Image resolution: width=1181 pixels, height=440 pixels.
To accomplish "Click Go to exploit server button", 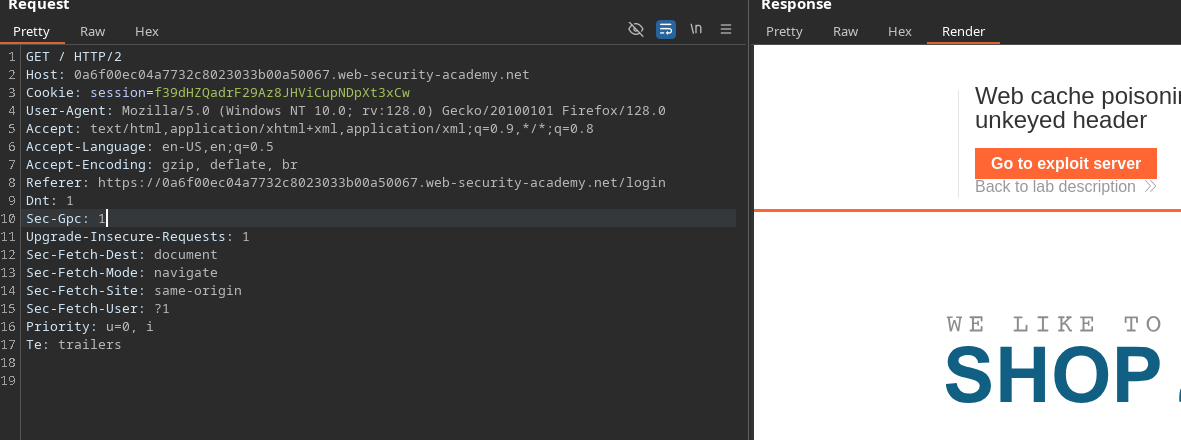I will point(1065,163).
